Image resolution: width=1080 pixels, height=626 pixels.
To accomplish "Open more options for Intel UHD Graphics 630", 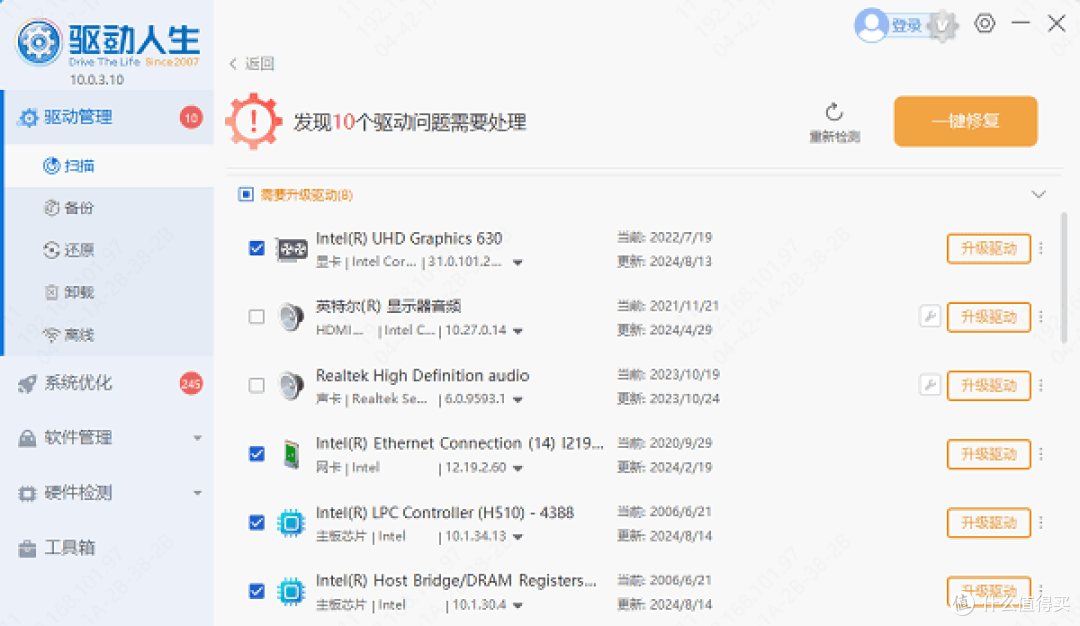I will coord(1041,248).
